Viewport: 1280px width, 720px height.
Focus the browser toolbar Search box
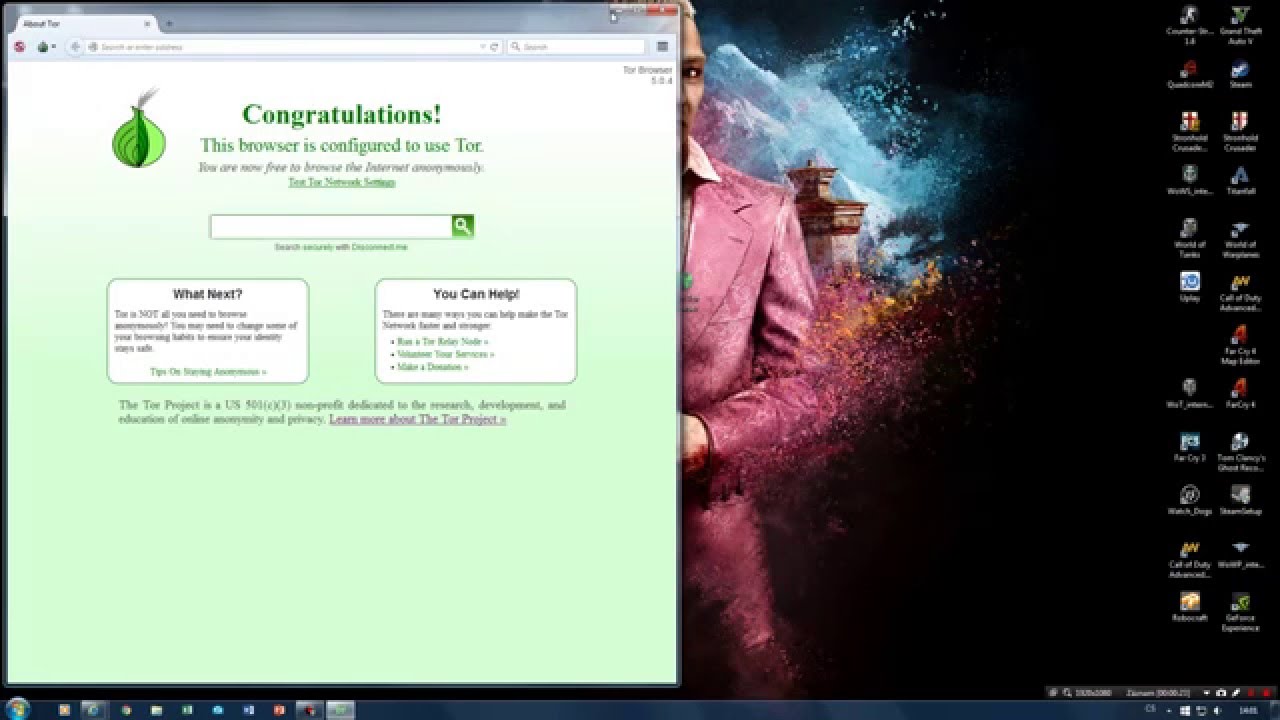coord(576,47)
